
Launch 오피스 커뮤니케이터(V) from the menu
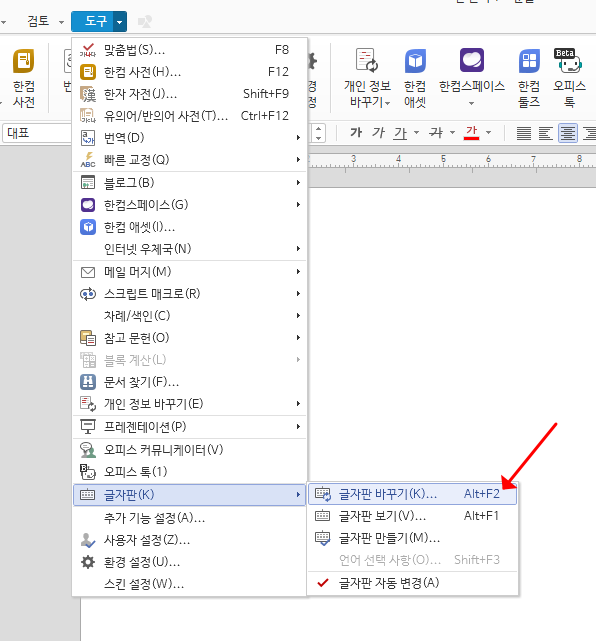(x=189, y=450)
